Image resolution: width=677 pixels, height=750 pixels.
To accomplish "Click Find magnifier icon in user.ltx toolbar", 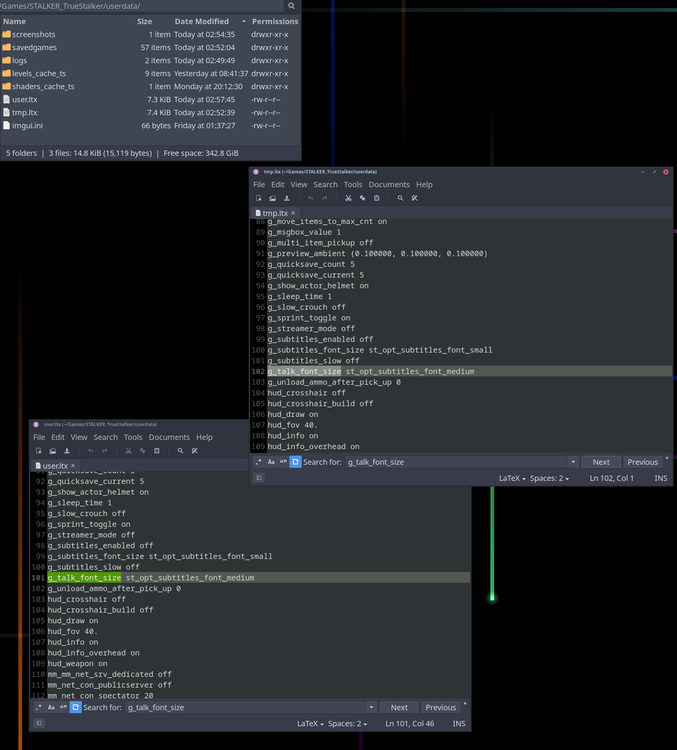I will (180, 451).
